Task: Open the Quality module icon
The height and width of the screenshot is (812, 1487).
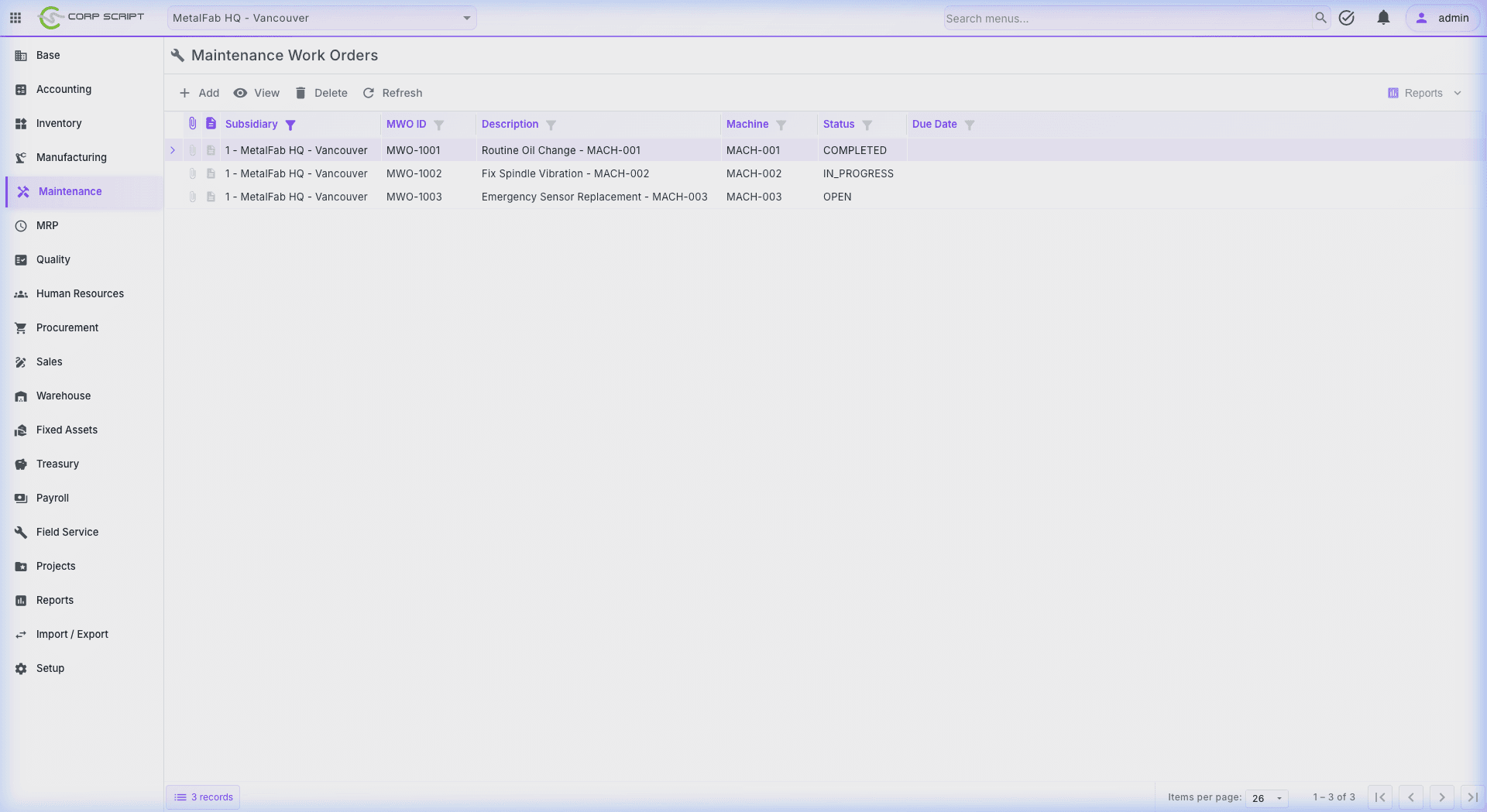Action: (x=20, y=259)
